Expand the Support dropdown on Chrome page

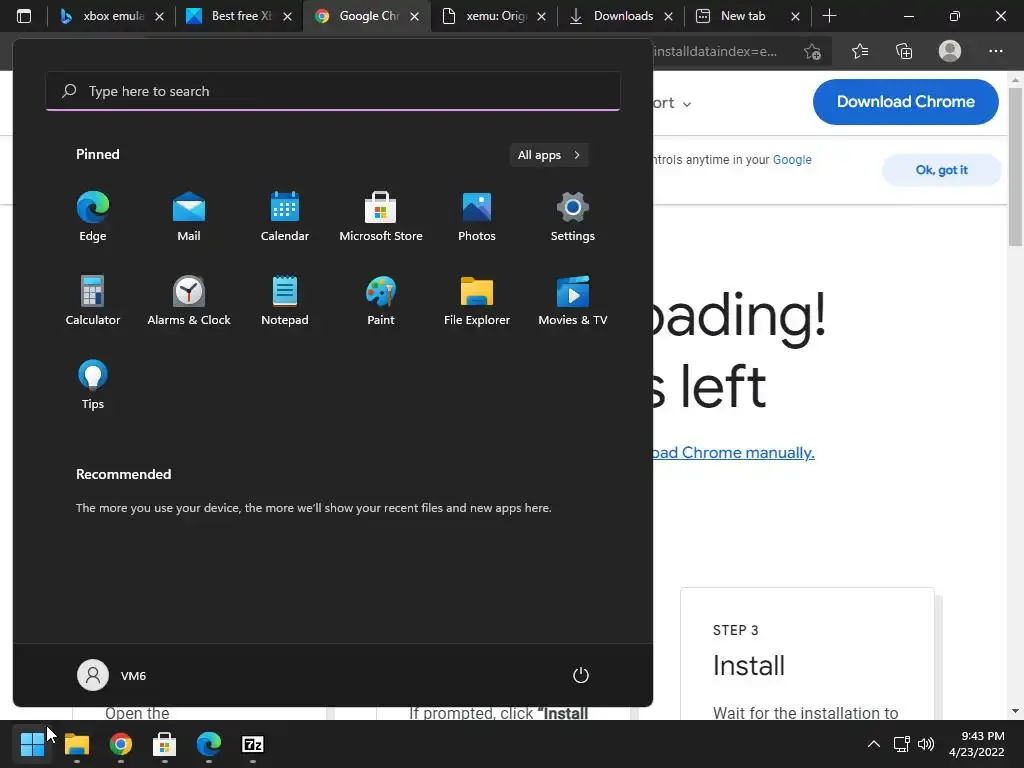(x=672, y=103)
